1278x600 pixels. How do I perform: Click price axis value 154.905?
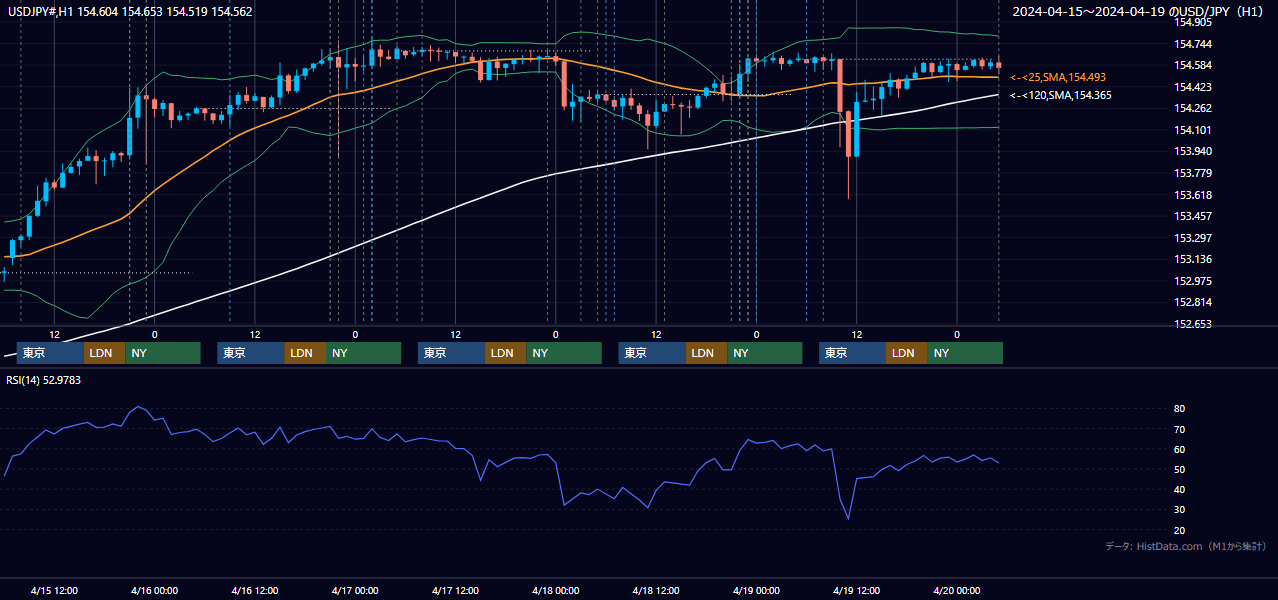1193,22
